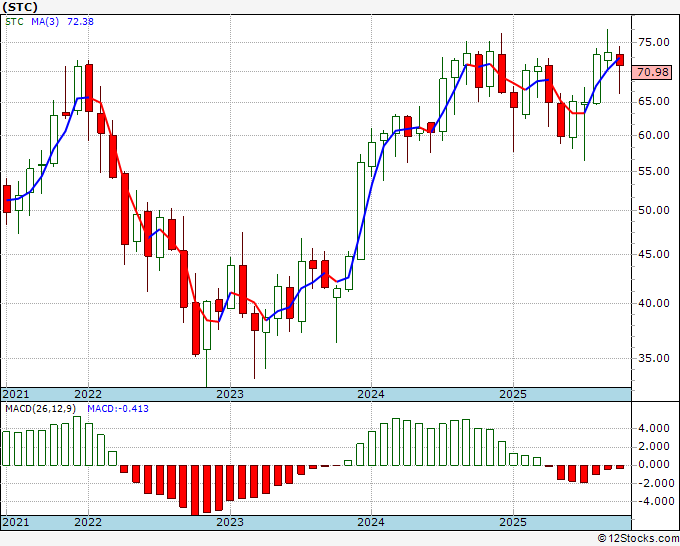Click the 50.00 price axis label
This screenshot has height=546, width=680.
pos(654,210)
